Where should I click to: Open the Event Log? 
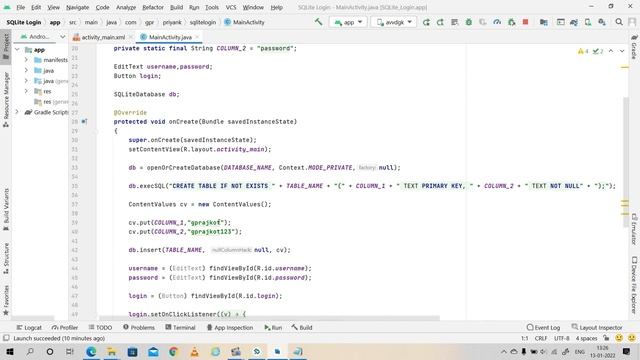coord(543,327)
